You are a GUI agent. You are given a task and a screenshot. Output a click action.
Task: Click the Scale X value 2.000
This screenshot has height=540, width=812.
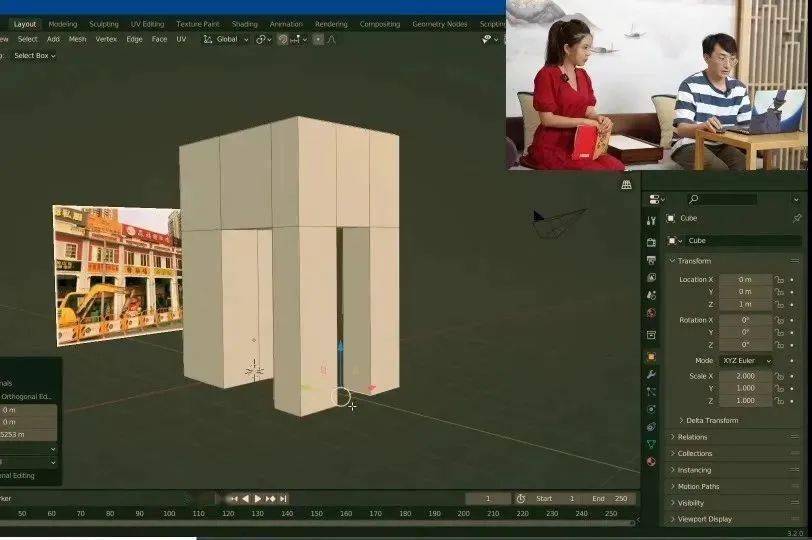click(x=745, y=376)
